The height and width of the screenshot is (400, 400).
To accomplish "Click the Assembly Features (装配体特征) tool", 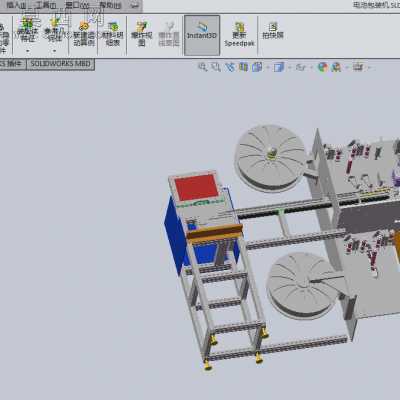I will [x=27, y=30].
